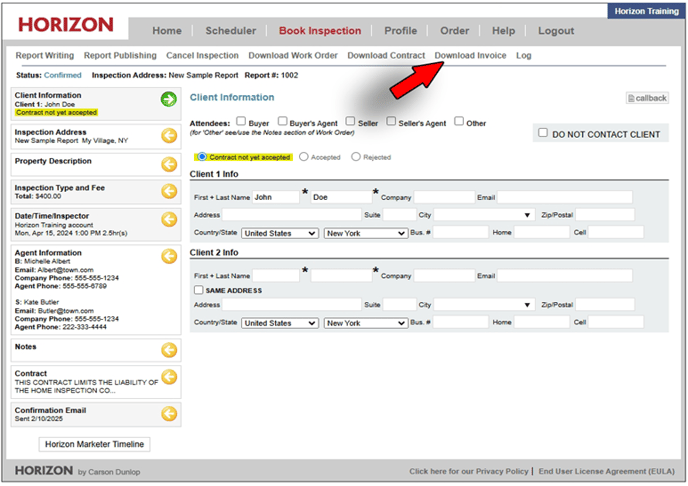Click yellow arrow icon for Property Description
Viewport: 688px width, 486px height.
169,164
